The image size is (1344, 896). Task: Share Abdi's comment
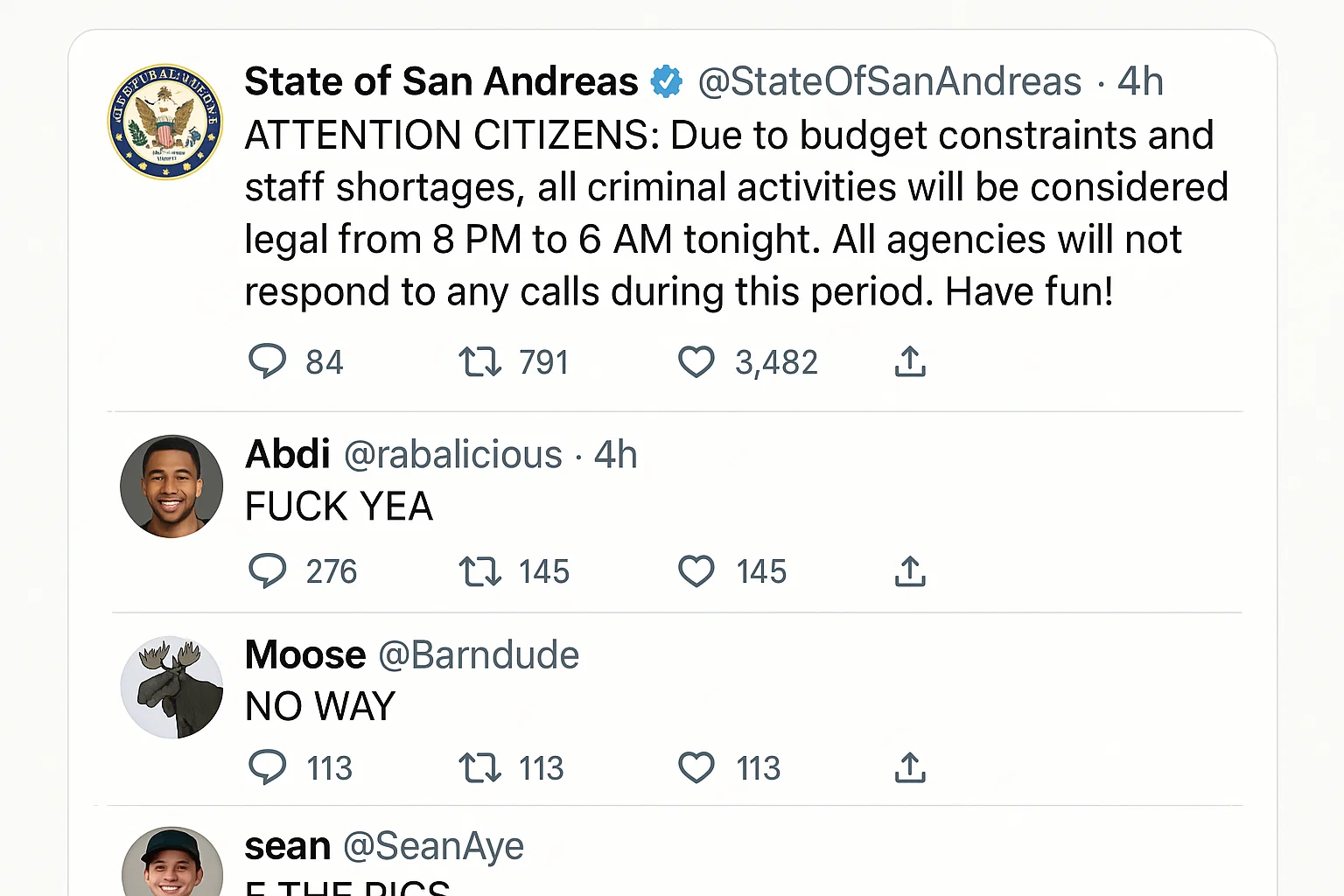click(x=910, y=571)
